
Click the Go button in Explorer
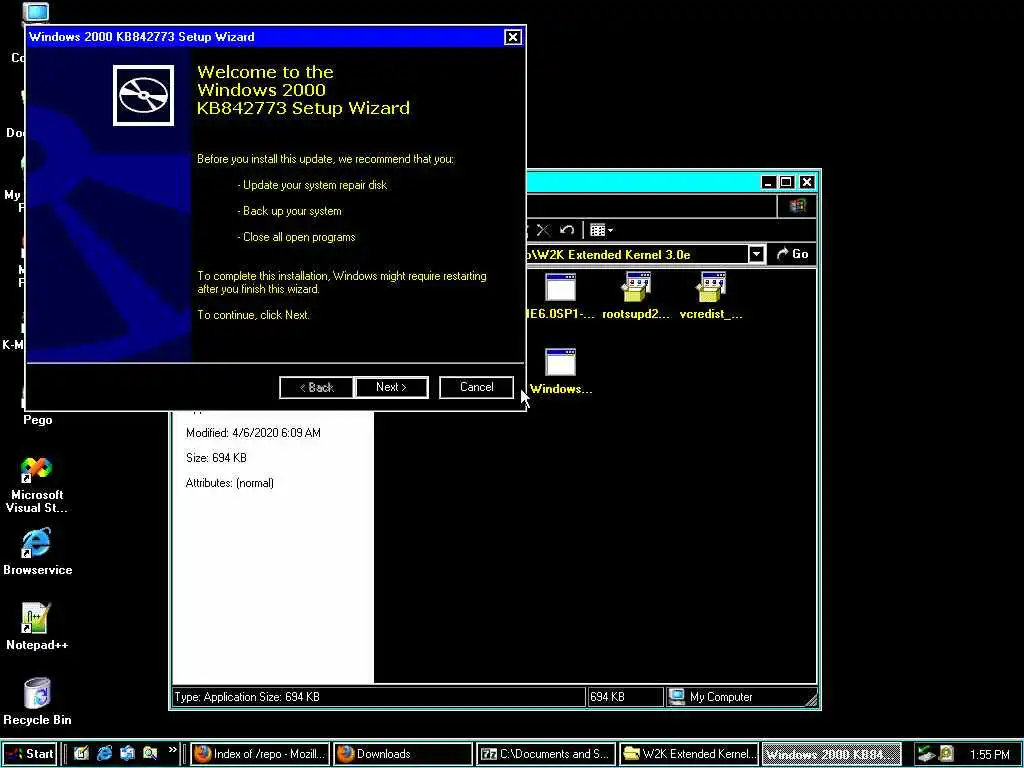click(x=792, y=254)
